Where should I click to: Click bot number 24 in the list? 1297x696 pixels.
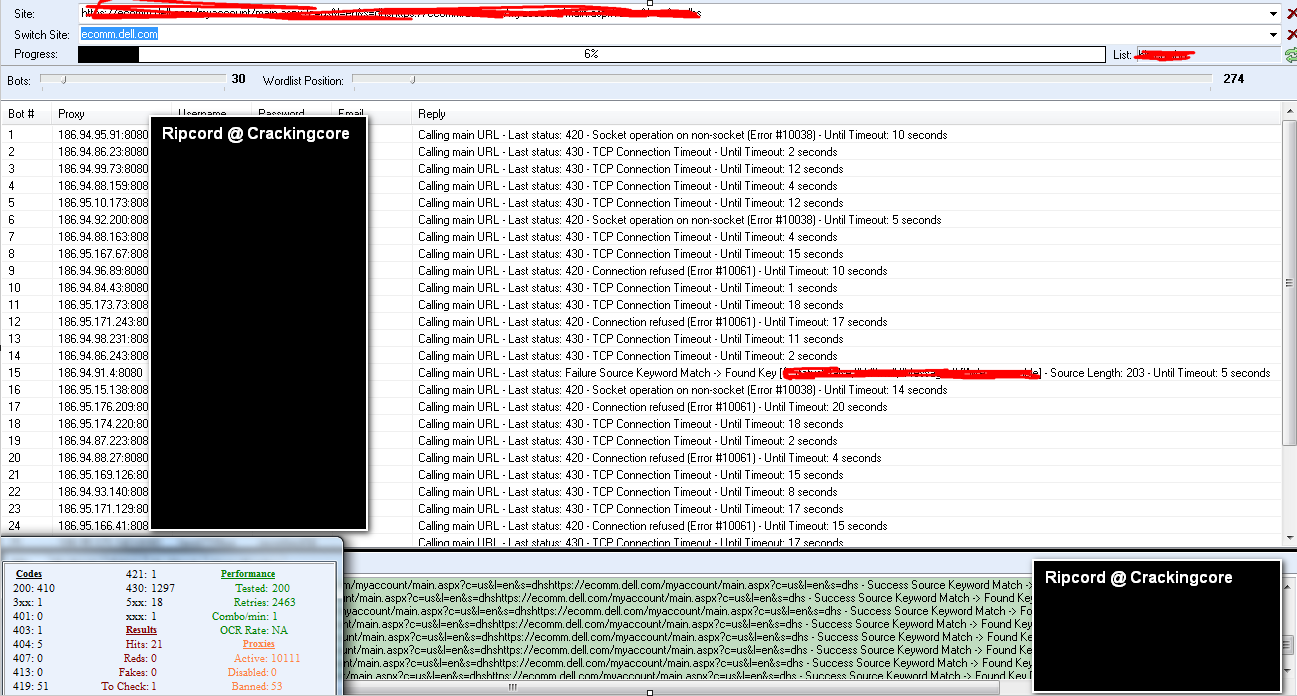pyautogui.click(x=14, y=526)
